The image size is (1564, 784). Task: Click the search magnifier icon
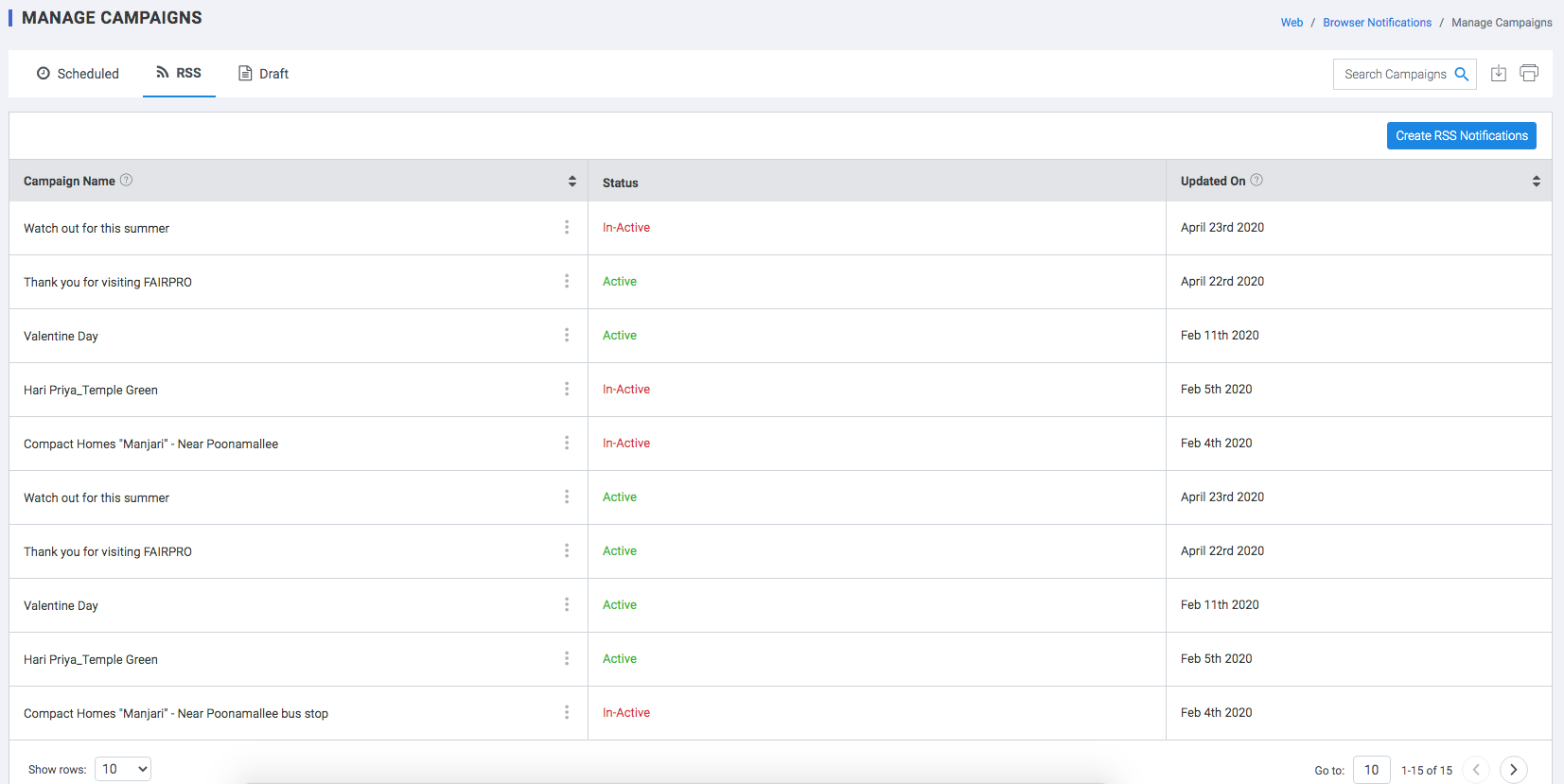(1462, 74)
